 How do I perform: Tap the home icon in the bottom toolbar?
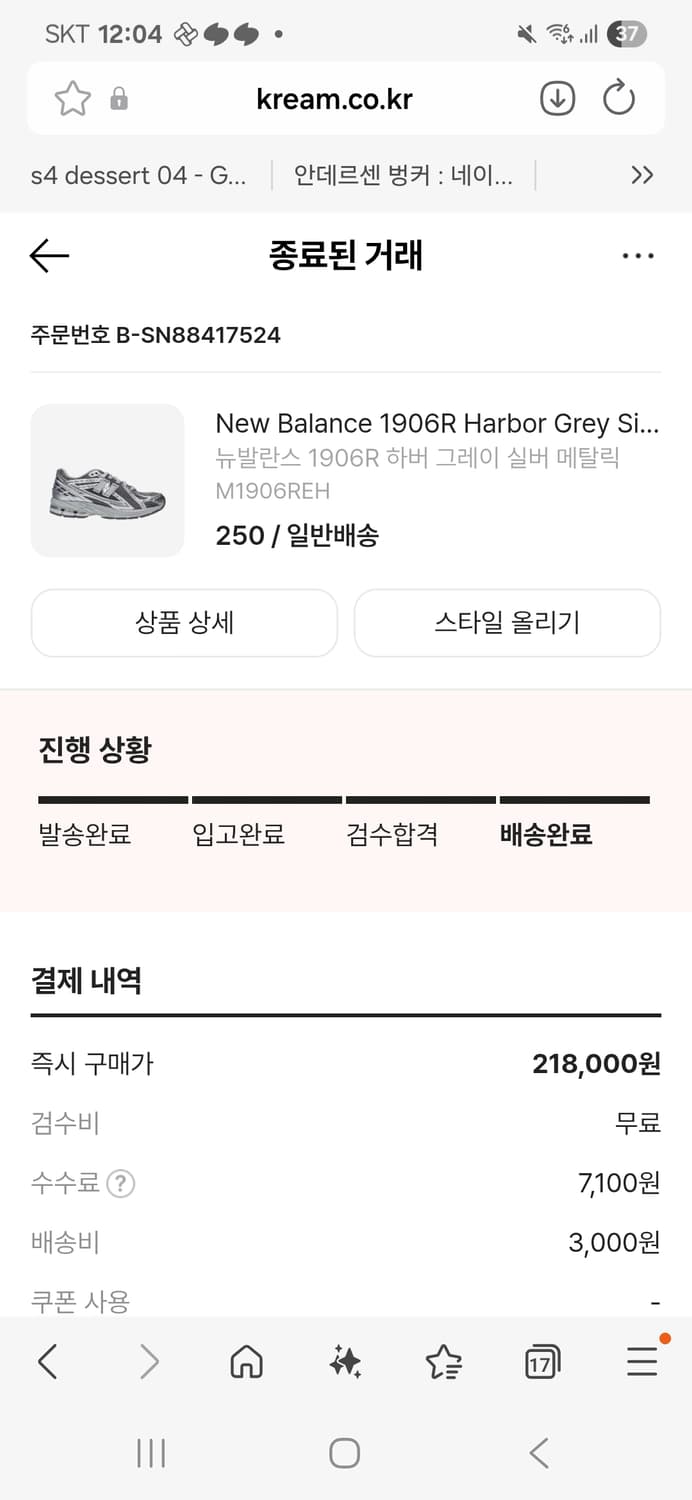(x=247, y=1360)
